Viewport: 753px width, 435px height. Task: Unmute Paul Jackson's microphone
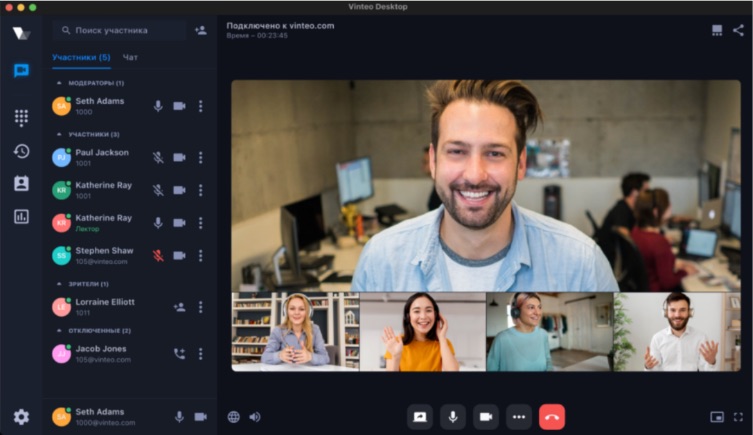click(158, 157)
